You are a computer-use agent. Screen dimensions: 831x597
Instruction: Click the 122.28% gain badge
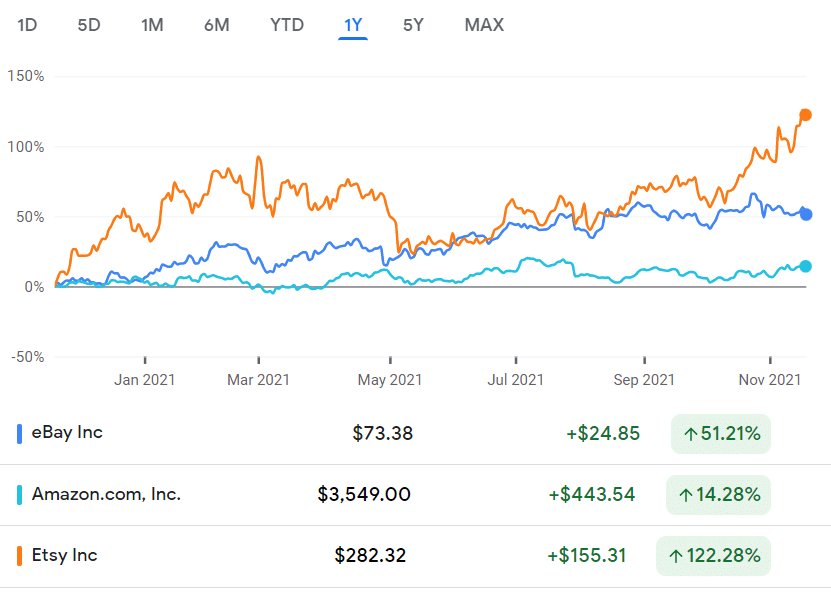point(713,556)
